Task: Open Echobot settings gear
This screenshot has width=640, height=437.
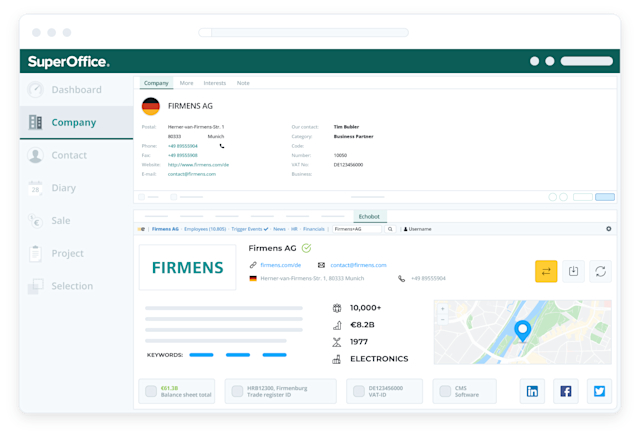Action: tap(609, 229)
